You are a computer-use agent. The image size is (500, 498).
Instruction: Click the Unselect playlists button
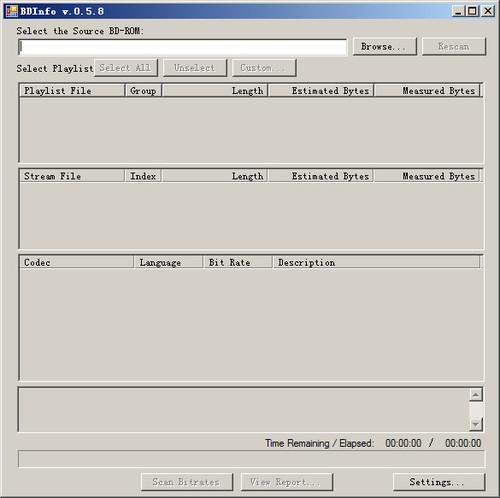click(x=195, y=68)
